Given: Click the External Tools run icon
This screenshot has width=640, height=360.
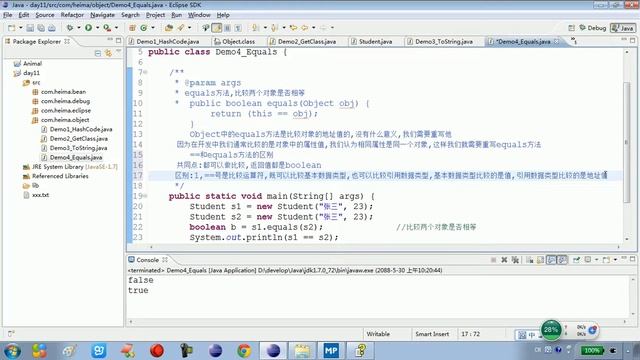Looking at the screenshot, I should [107, 28].
